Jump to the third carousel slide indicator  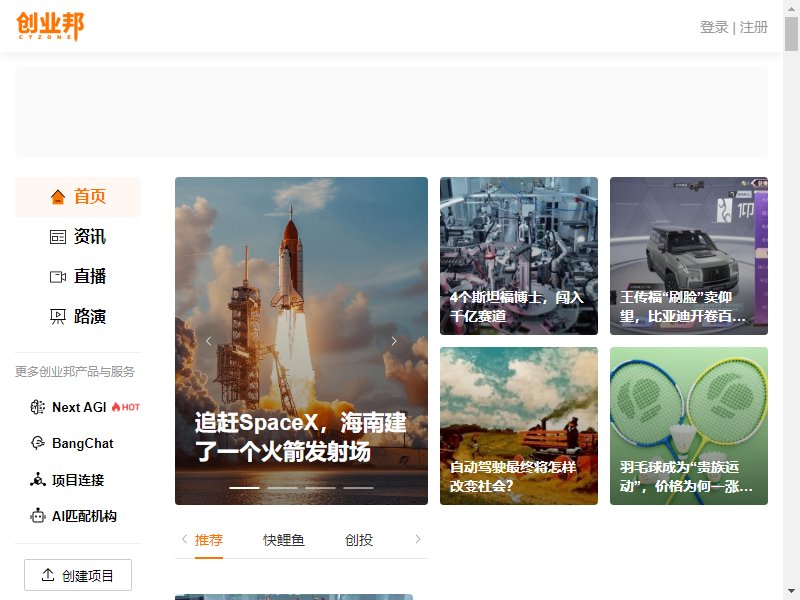(x=320, y=488)
